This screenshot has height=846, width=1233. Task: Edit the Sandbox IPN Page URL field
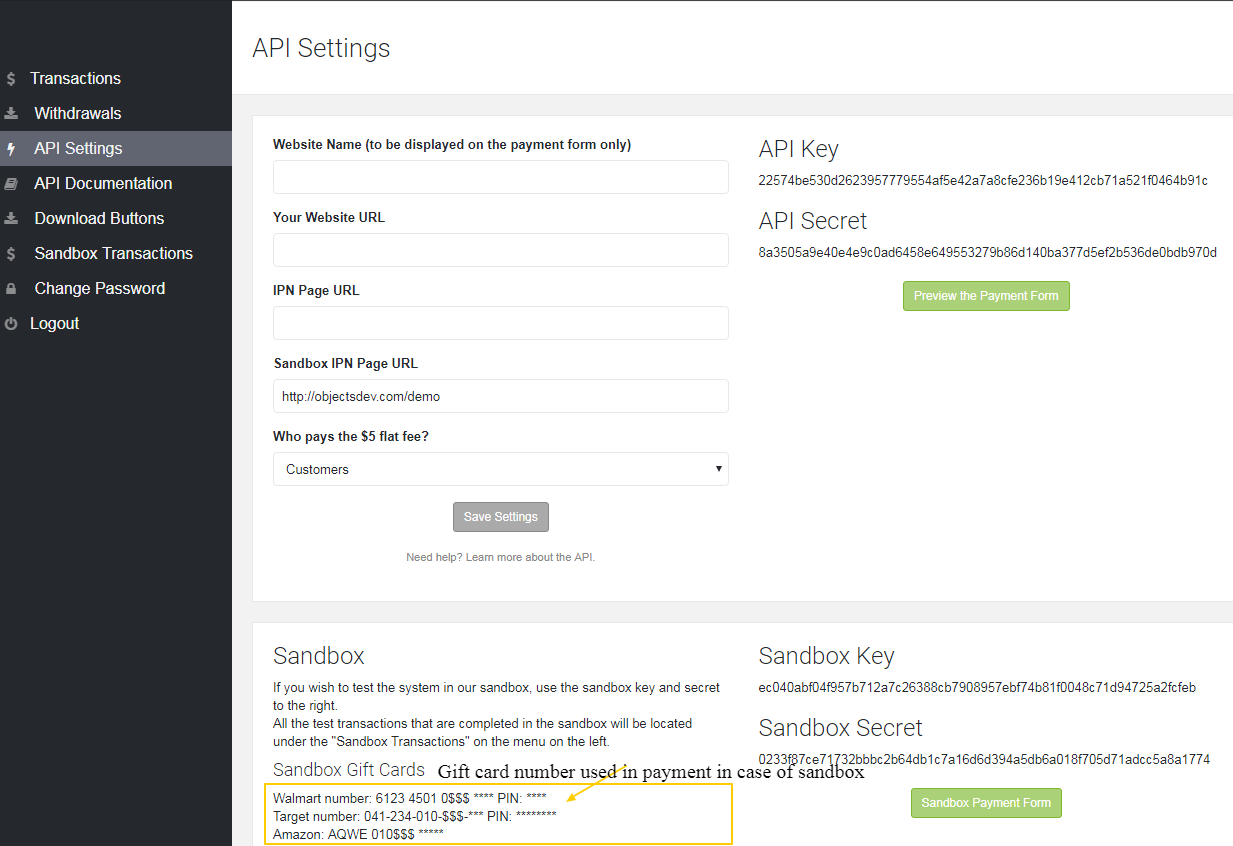coord(501,396)
